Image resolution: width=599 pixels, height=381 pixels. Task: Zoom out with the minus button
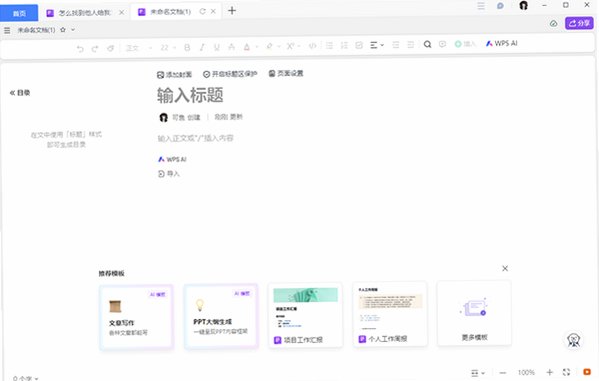tap(503, 373)
